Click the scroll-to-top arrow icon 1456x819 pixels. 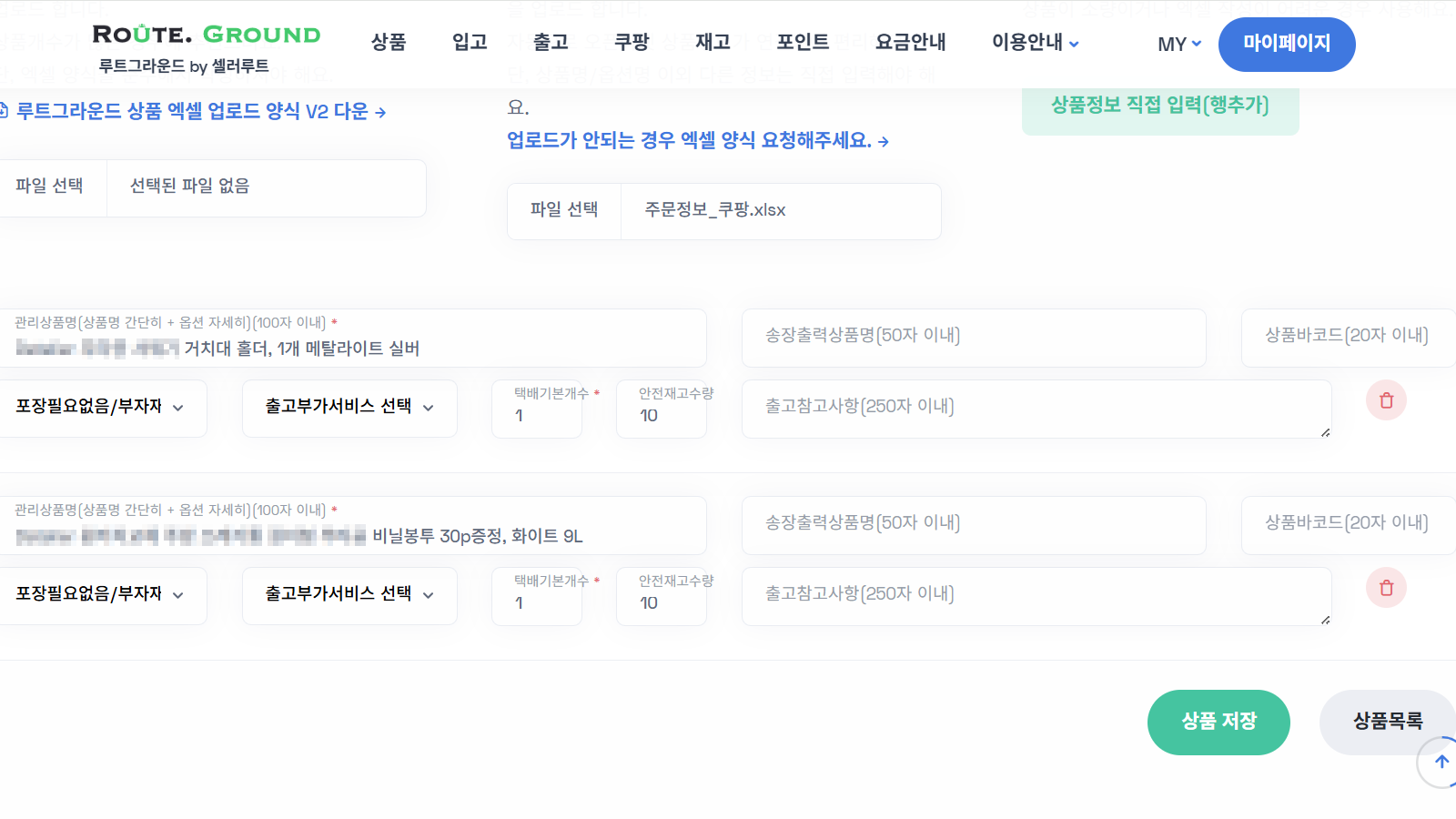click(1441, 763)
